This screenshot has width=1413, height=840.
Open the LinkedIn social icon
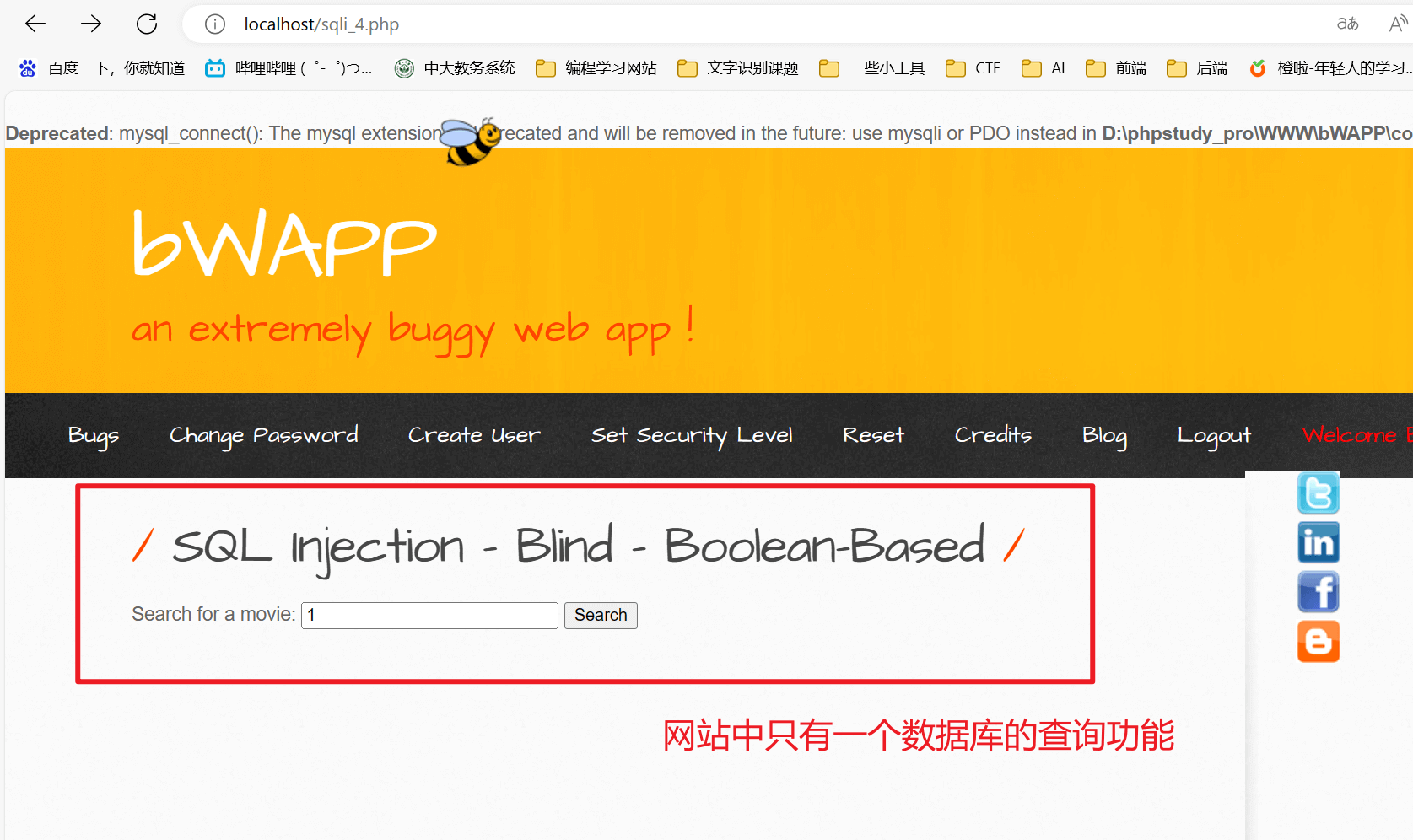click(x=1318, y=542)
